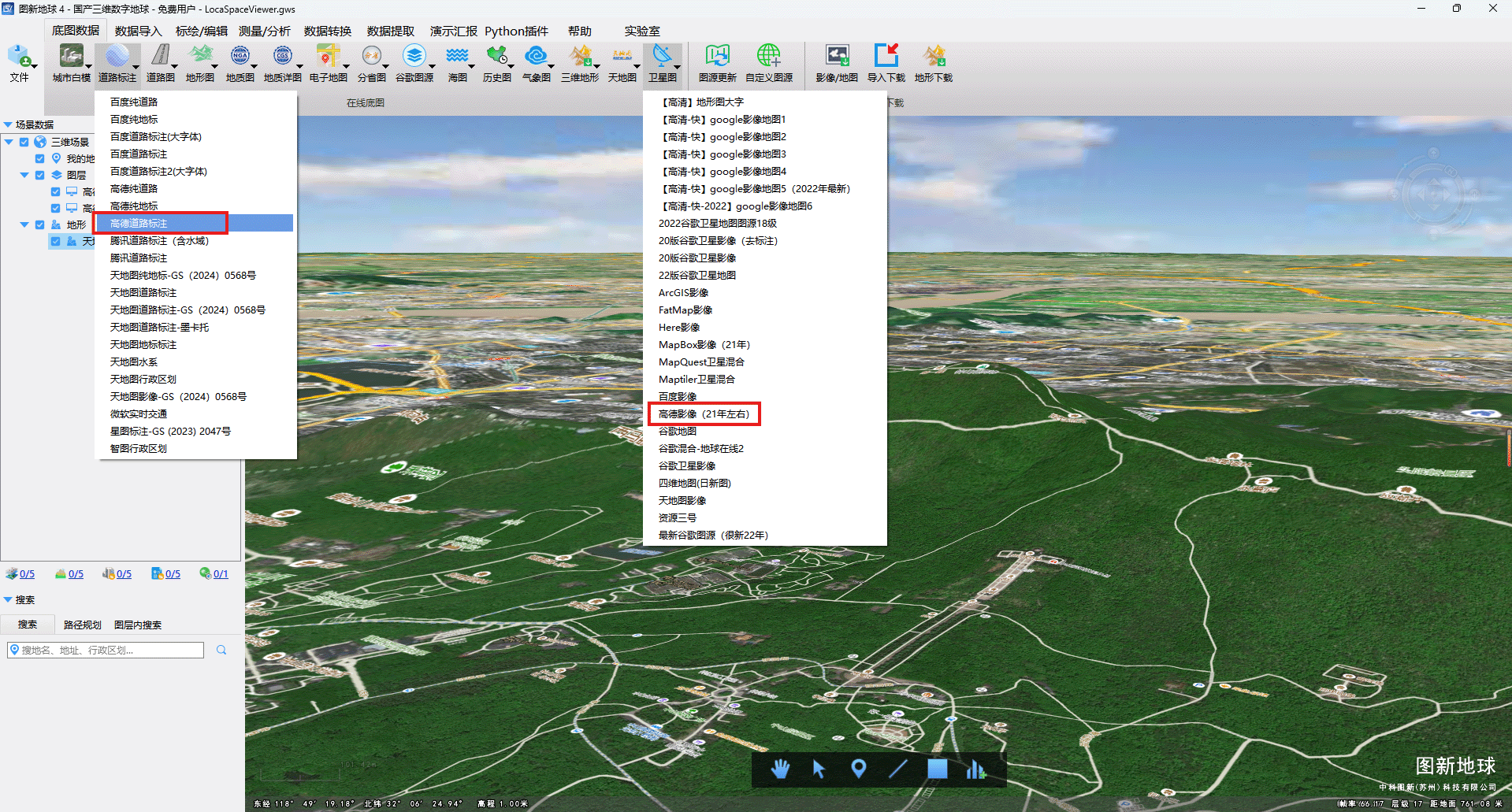Choose the placemark pin tool
The width and height of the screenshot is (1512, 812).
859,769
